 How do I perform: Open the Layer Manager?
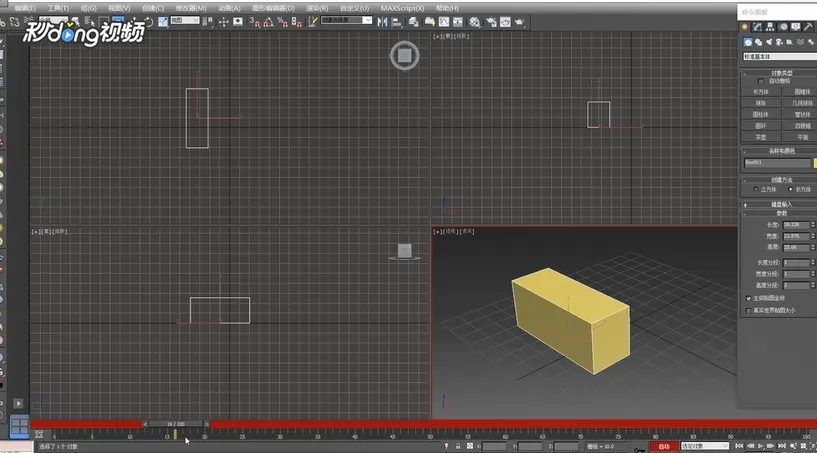pyautogui.click(x=414, y=21)
